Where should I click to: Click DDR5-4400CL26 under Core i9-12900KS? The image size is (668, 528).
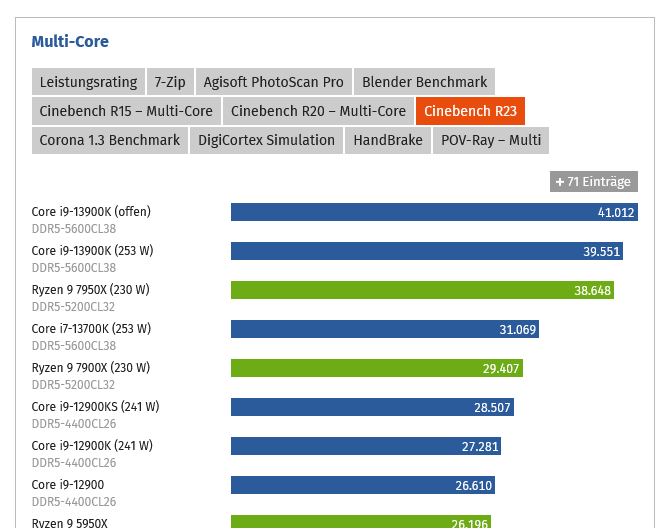74,424
